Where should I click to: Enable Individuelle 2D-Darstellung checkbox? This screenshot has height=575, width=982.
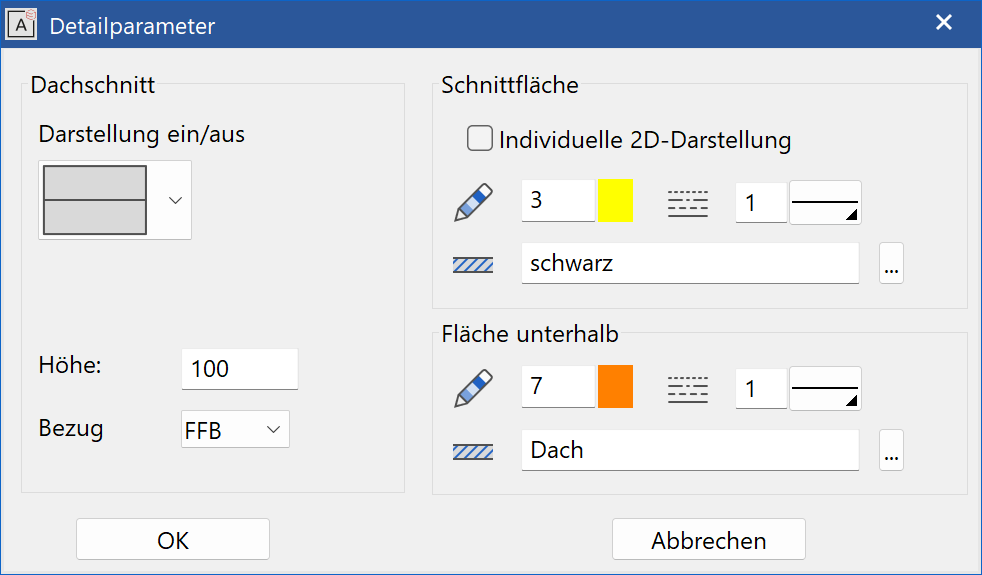pos(480,139)
